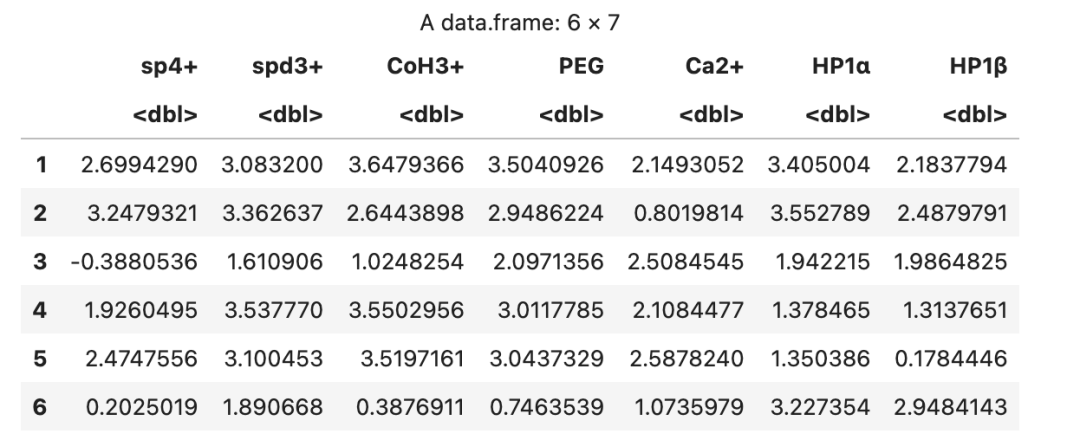Click the Ca2+ column header
The height and width of the screenshot is (440, 1080).
pos(714,66)
